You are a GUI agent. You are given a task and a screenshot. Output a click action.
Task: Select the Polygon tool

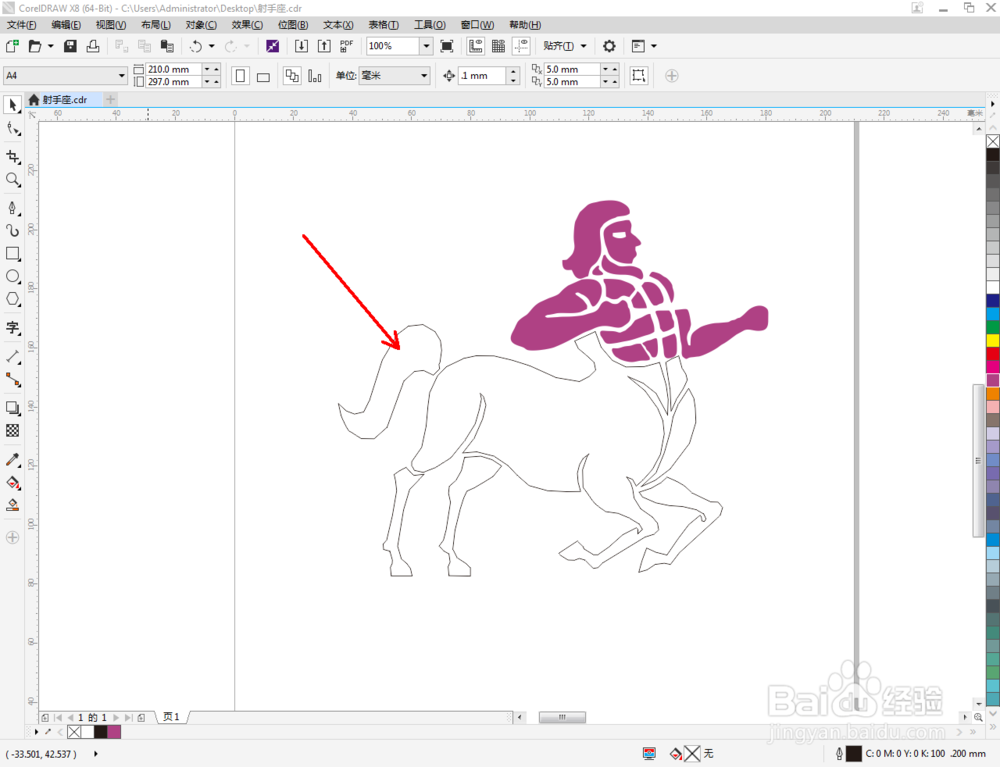point(12,300)
